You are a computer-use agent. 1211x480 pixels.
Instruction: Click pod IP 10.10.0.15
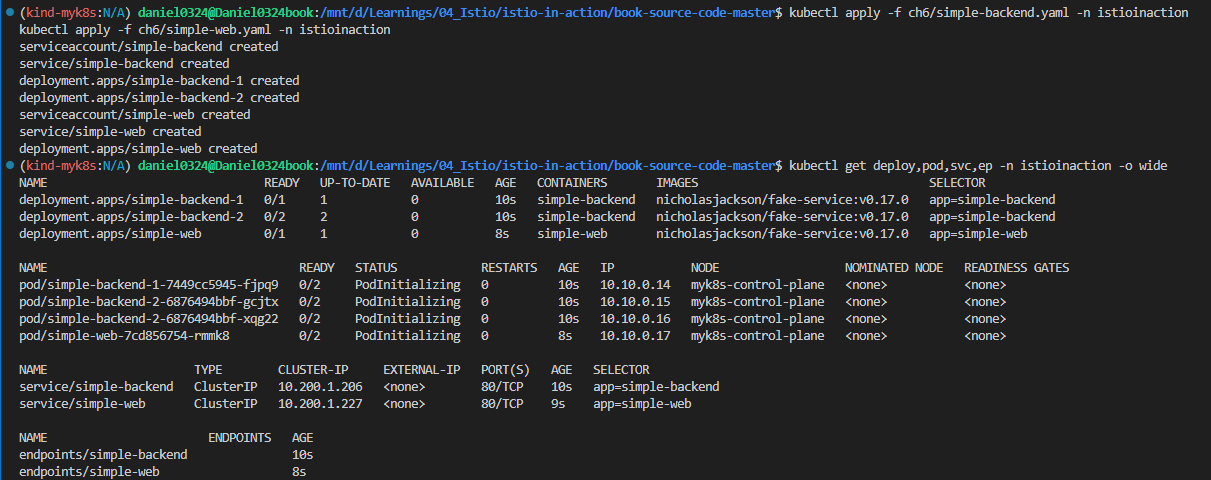click(x=635, y=302)
